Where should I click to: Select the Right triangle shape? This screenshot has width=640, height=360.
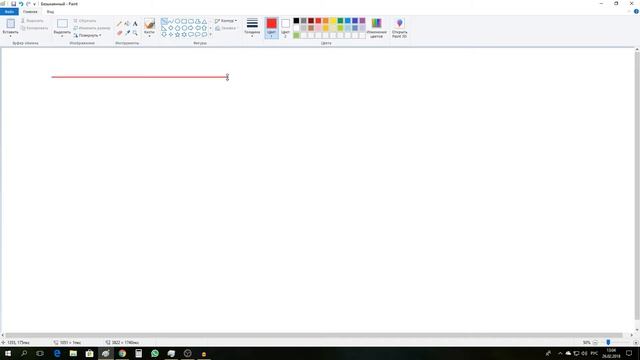tap(164, 28)
